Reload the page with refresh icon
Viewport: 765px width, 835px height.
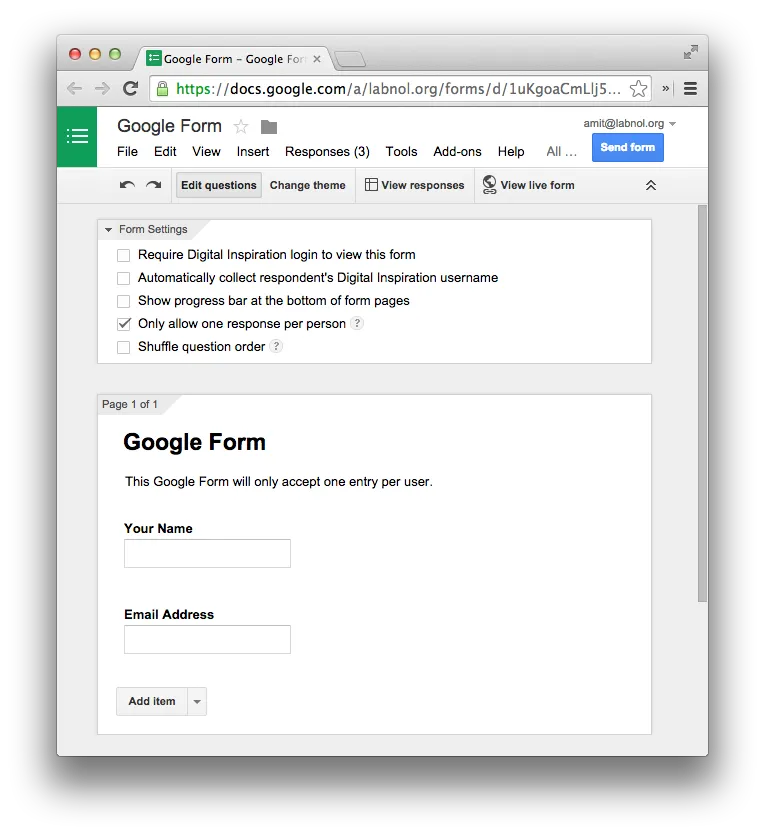(x=130, y=88)
